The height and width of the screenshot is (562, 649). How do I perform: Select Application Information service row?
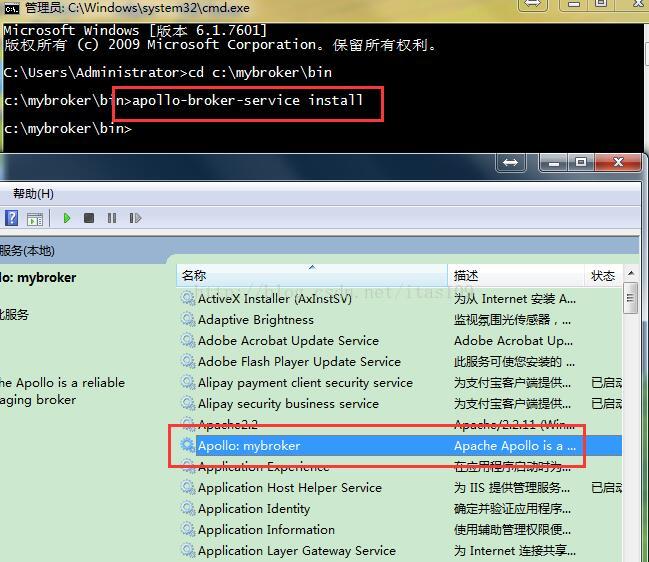[x=401, y=530]
